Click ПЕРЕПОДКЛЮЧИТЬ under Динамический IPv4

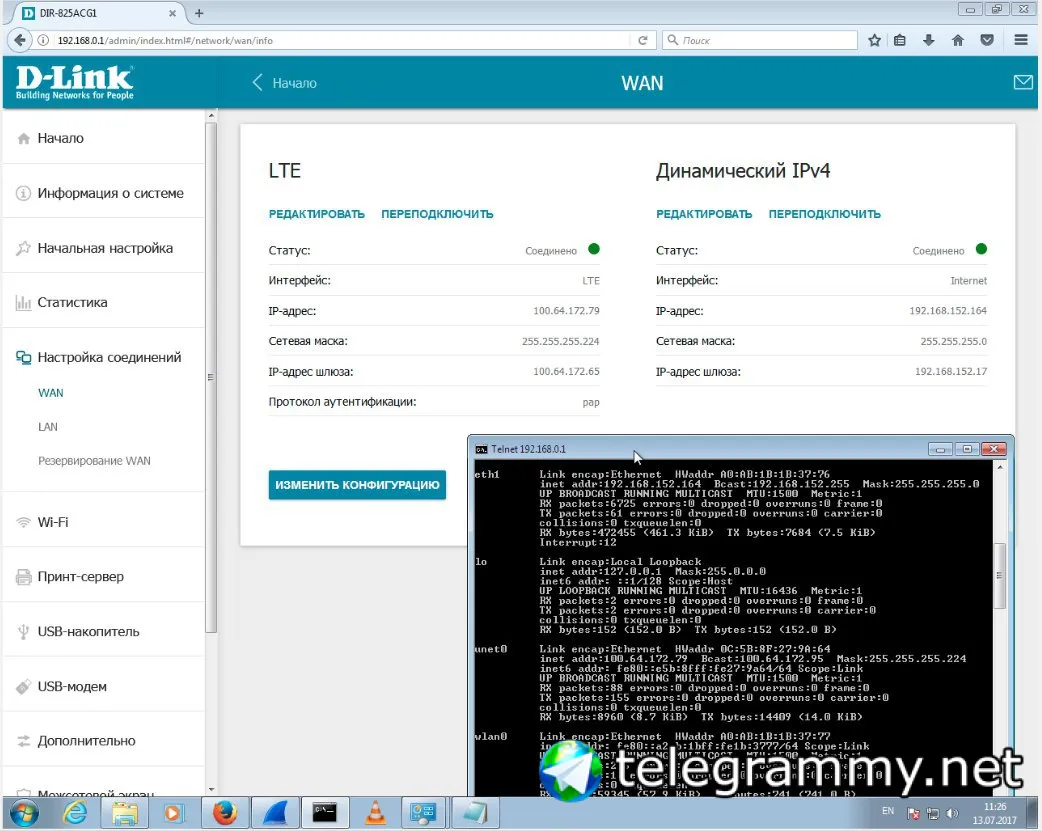825,214
